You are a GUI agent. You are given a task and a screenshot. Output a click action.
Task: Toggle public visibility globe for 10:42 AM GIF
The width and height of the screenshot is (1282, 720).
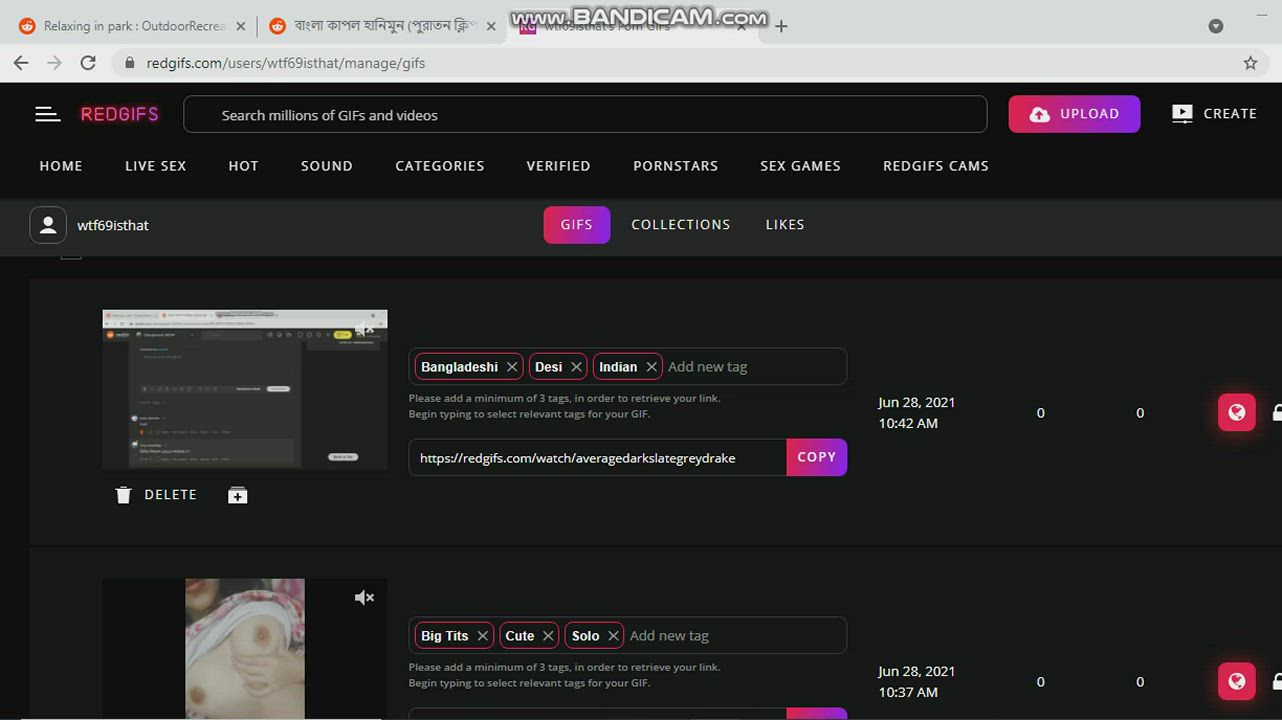pyautogui.click(x=1237, y=412)
